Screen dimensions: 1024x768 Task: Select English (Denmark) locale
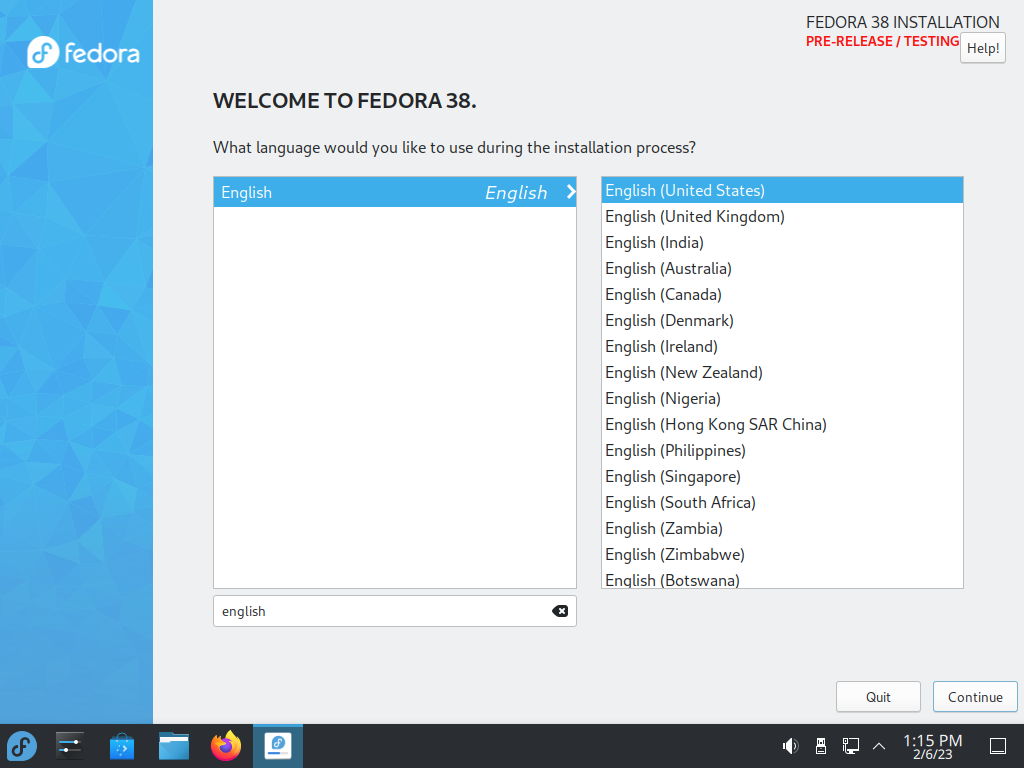782,321
